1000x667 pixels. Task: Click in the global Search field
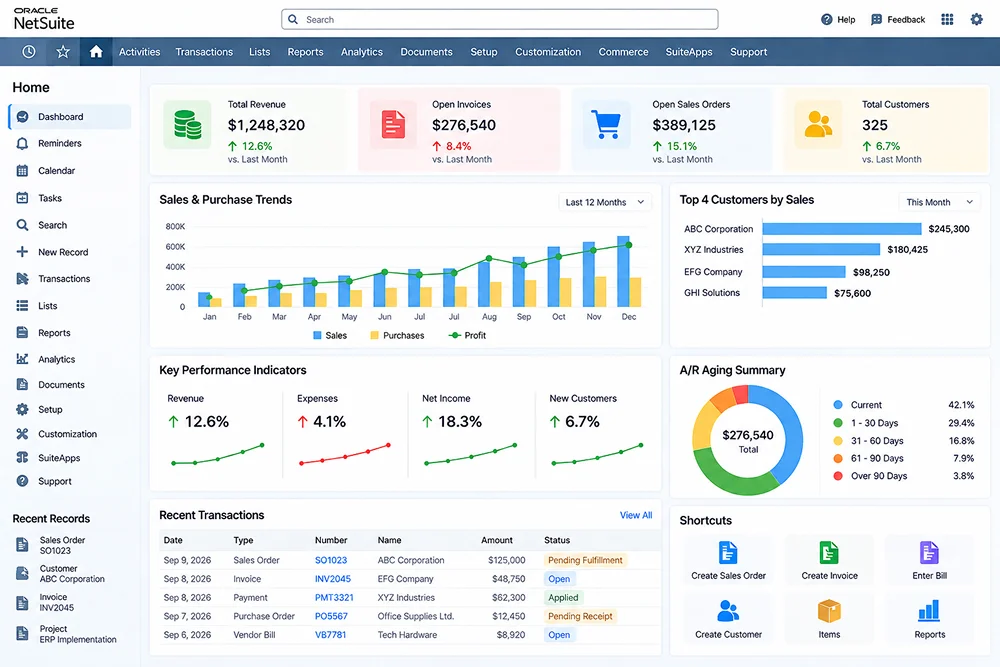500,19
